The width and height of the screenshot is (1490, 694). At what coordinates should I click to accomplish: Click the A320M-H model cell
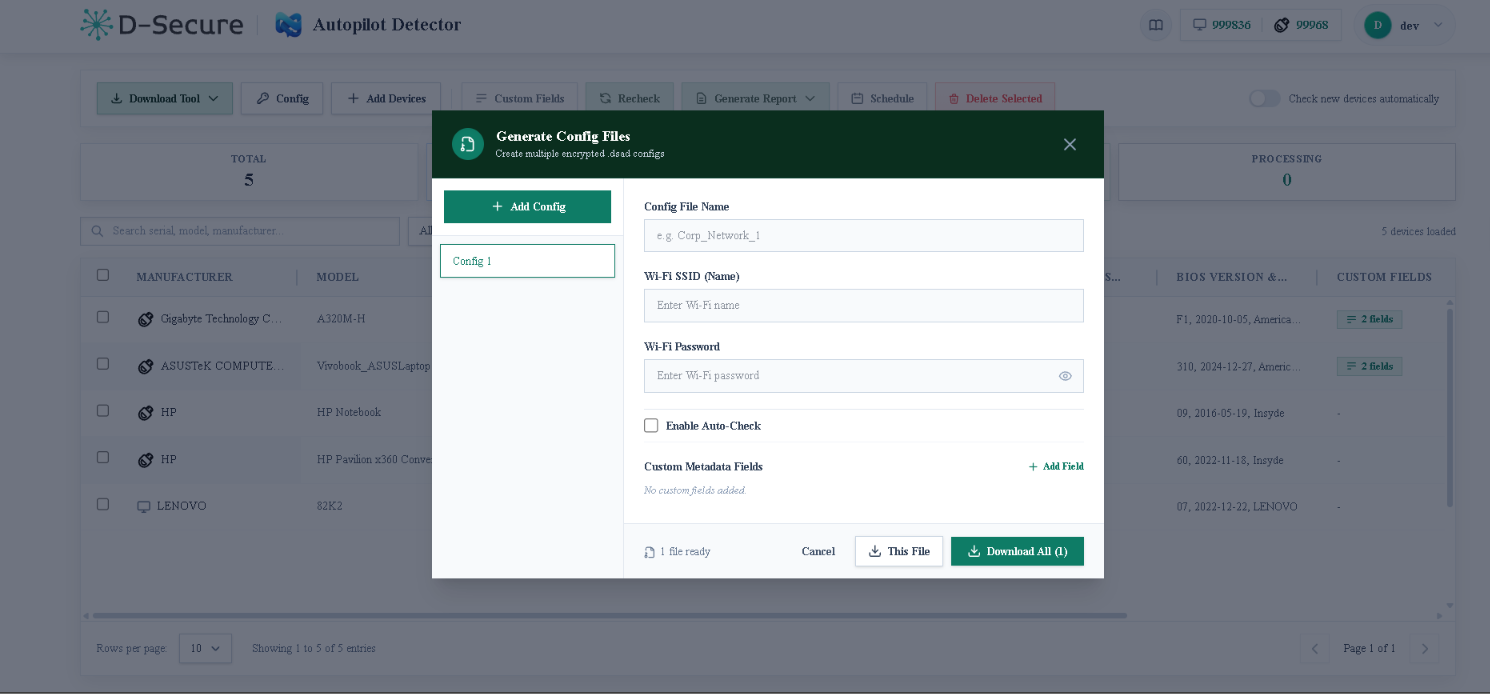coord(341,319)
